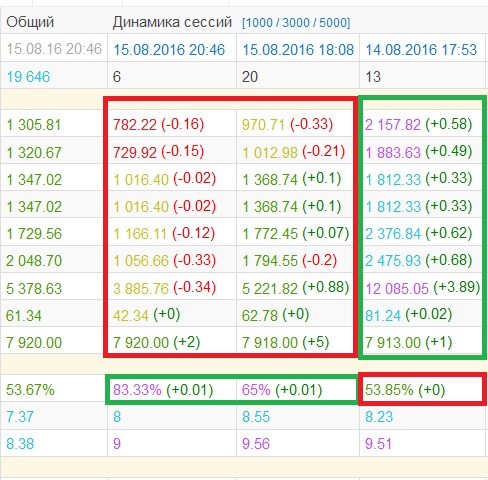Open session dated 14.08.2016 17:53

click(421, 50)
